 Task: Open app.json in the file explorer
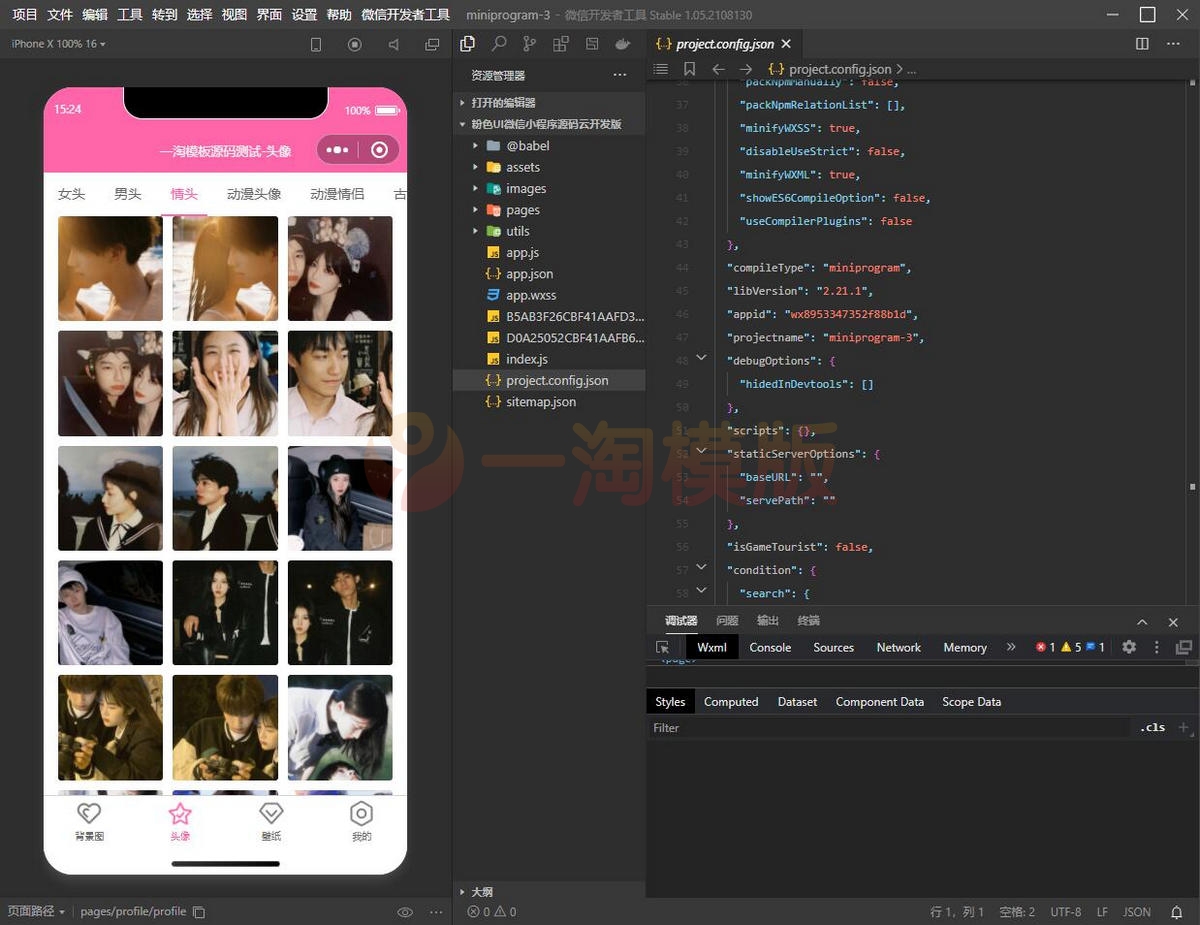click(x=529, y=274)
